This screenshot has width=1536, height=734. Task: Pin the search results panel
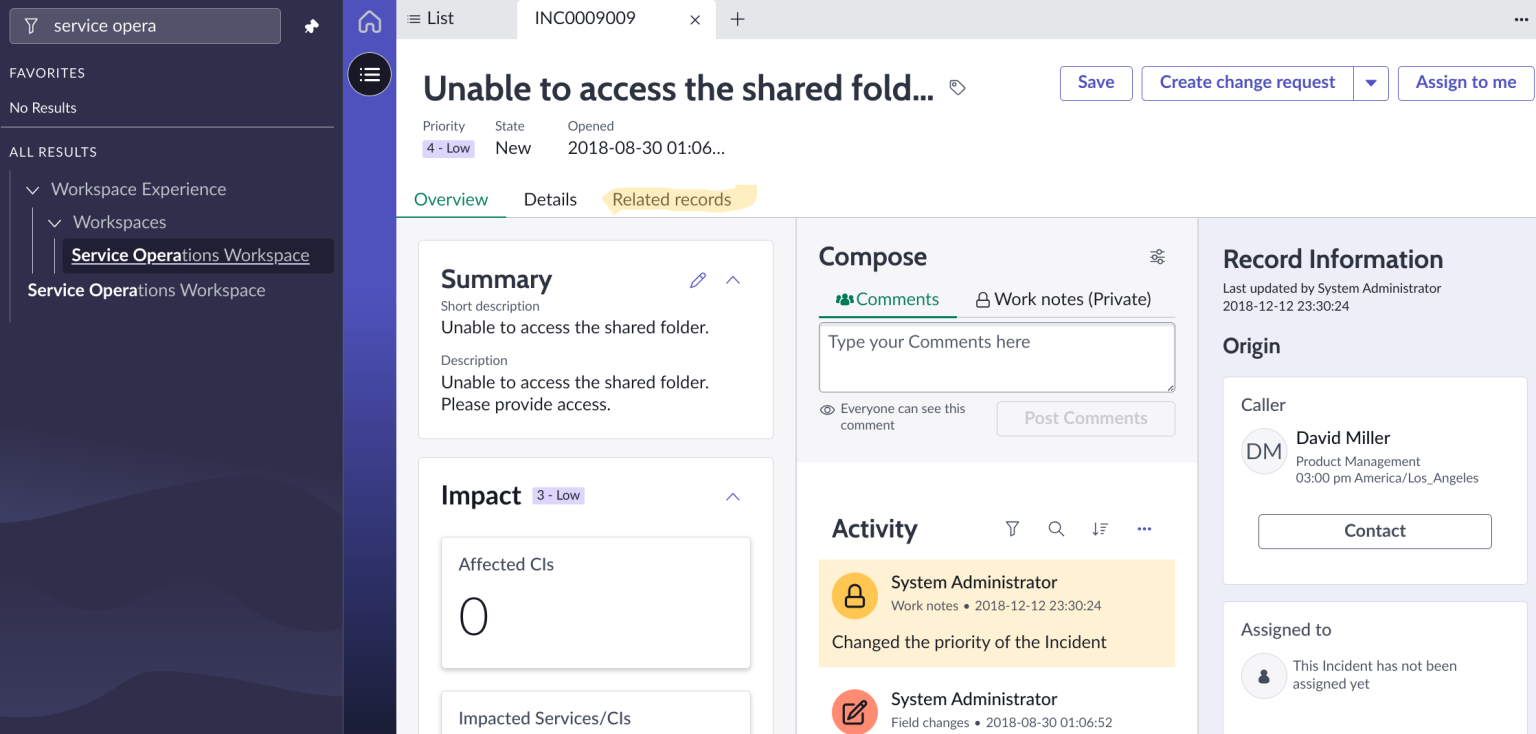click(311, 25)
